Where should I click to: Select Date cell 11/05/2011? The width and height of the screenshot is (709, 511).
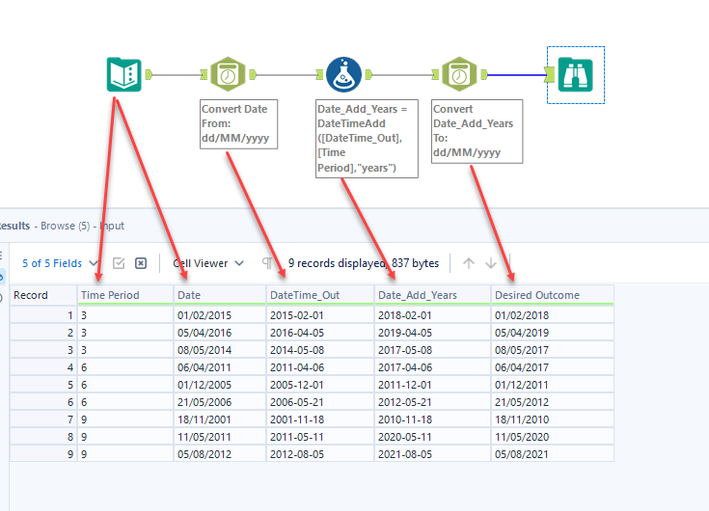[x=220, y=437]
